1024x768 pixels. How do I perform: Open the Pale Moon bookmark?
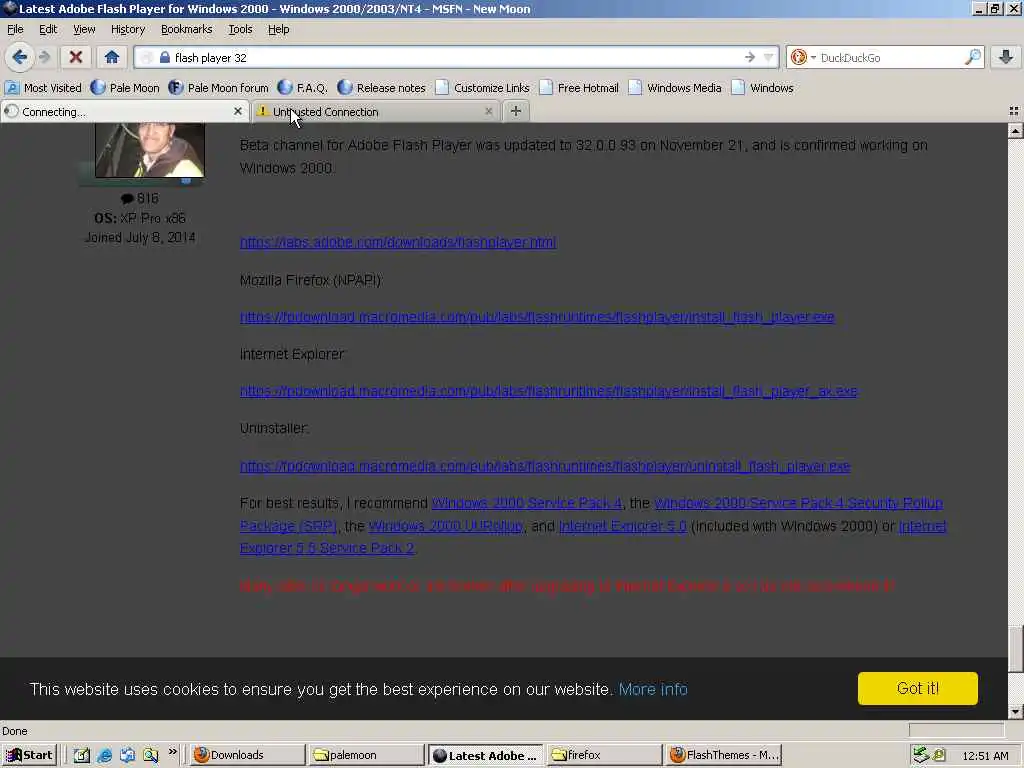coord(125,88)
